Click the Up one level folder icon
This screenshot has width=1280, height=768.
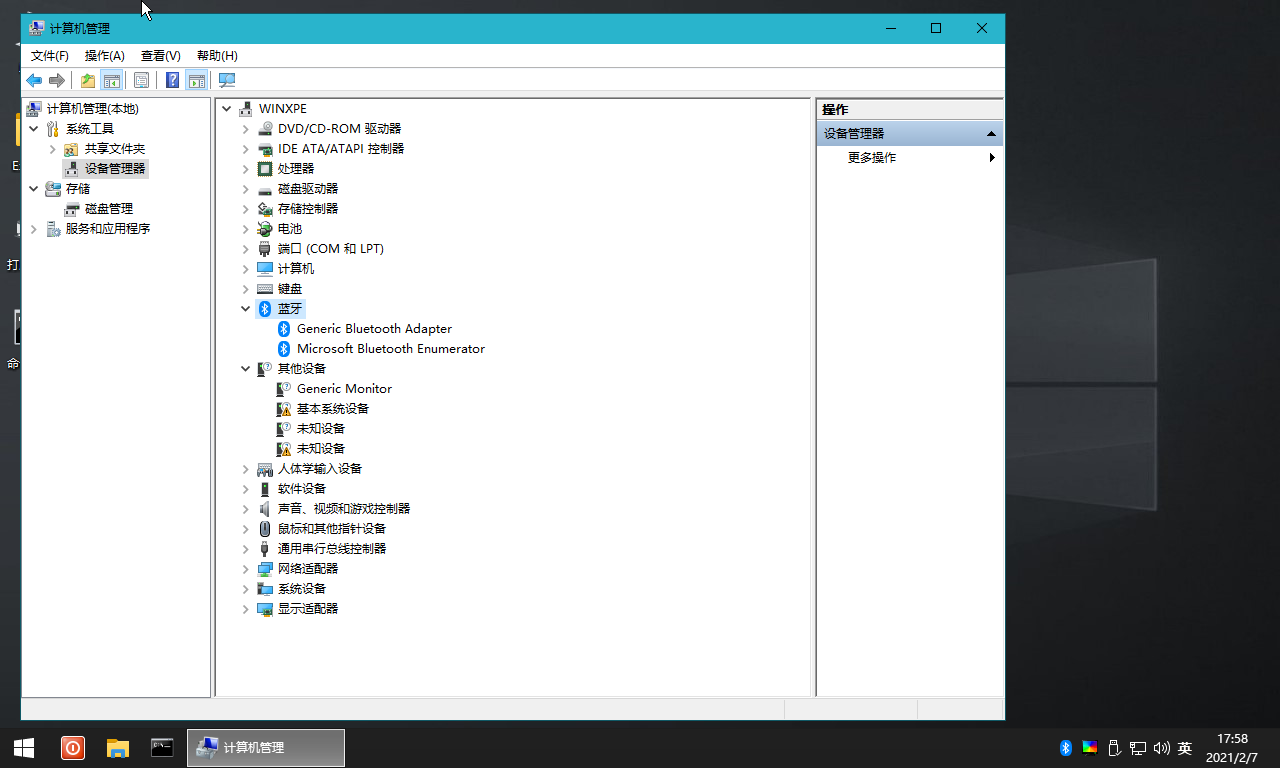point(88,81)
